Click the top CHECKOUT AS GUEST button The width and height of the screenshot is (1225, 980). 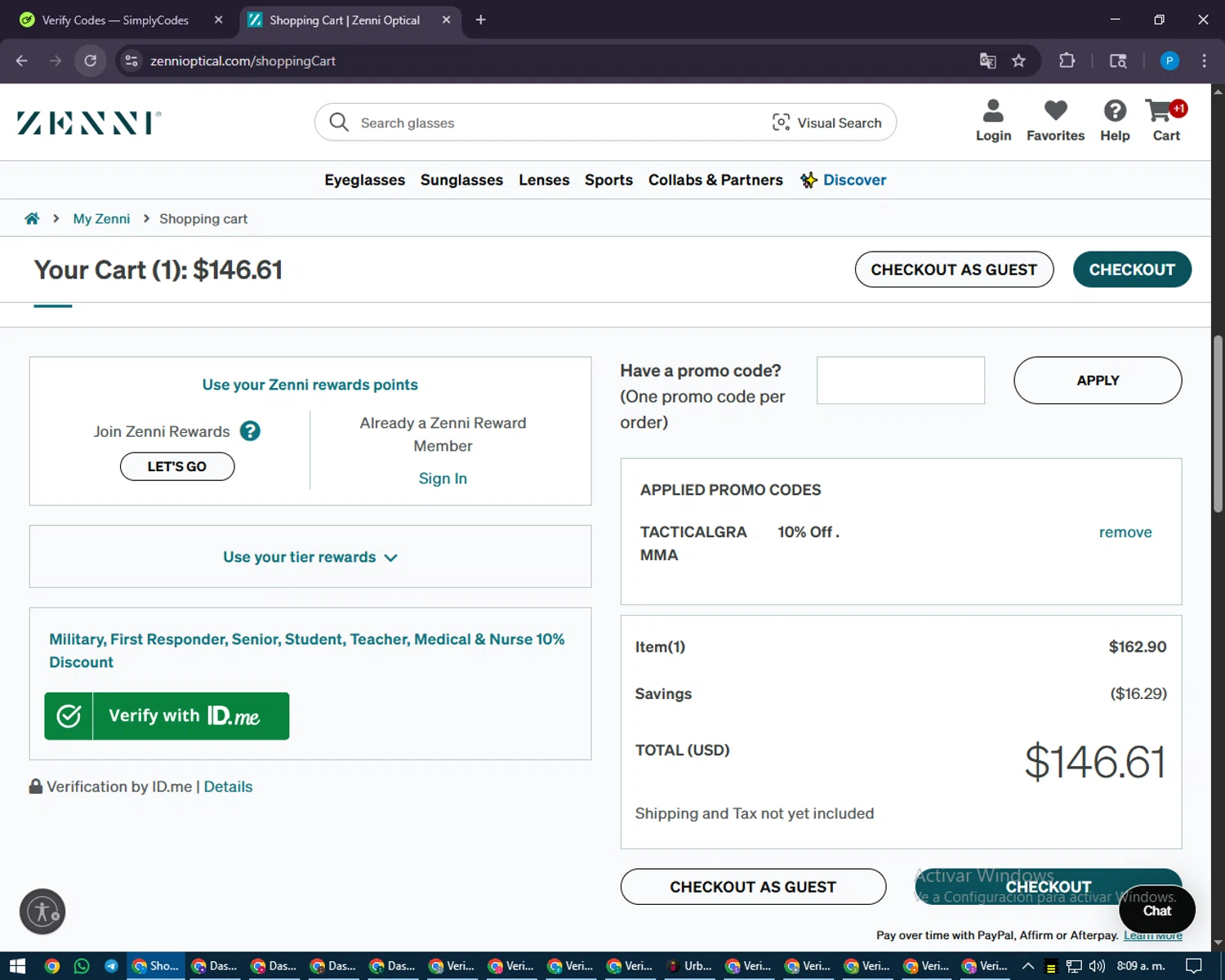point(954,269)
